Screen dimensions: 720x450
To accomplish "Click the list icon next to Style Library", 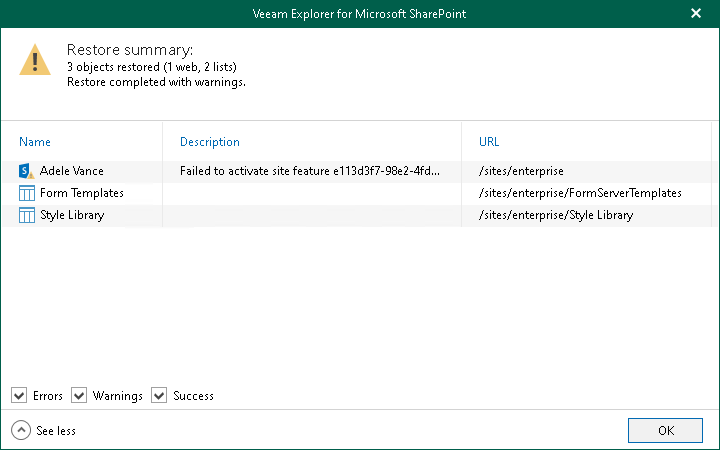I will tap(27, 215).
